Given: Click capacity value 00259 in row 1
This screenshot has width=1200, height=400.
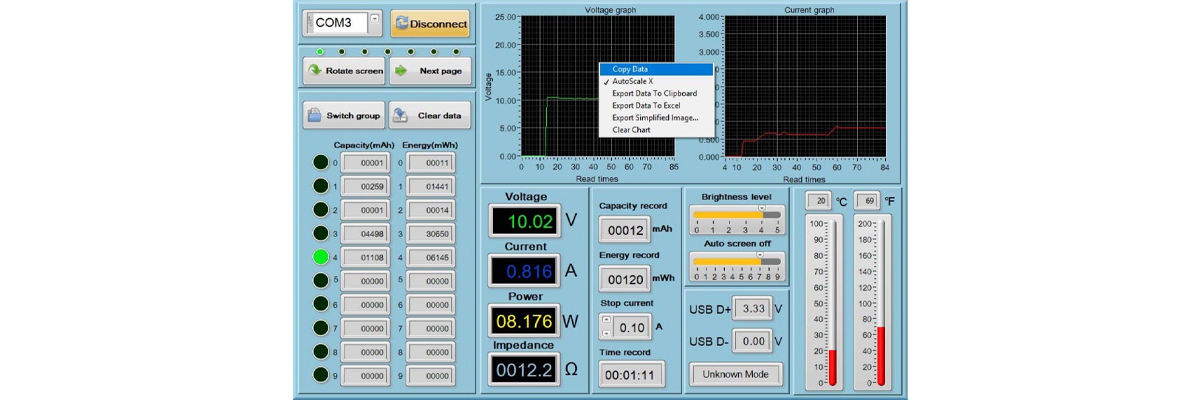Looking at the screenshot, I should pyautogui.click(x=365, y=186).
